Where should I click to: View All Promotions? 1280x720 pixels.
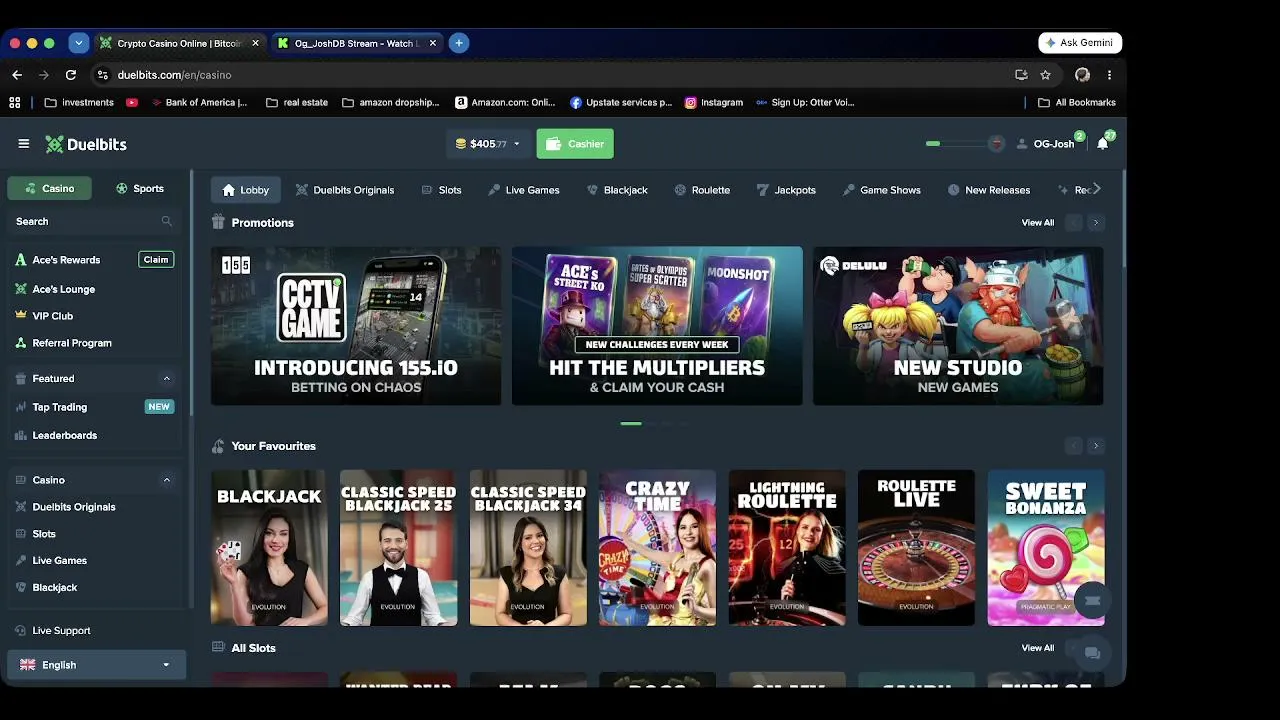1038,223
